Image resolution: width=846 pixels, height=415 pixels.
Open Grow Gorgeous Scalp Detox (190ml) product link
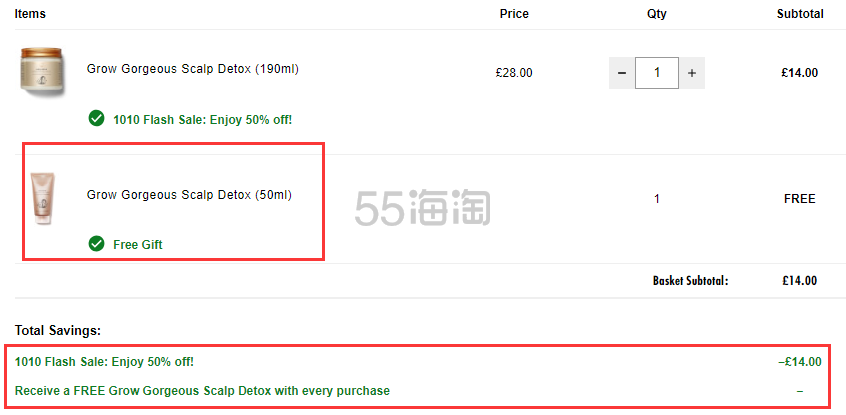tap(193, 69)
